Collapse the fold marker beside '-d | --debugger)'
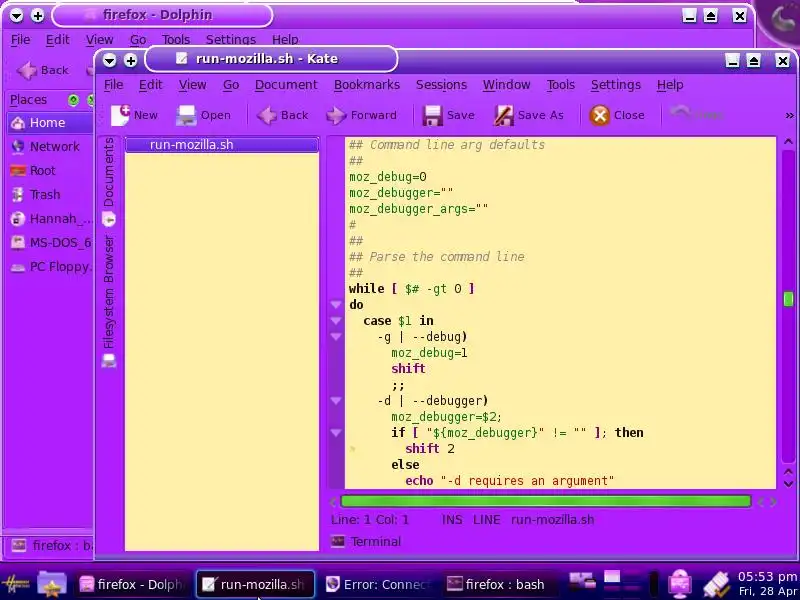 click(336, 401)
